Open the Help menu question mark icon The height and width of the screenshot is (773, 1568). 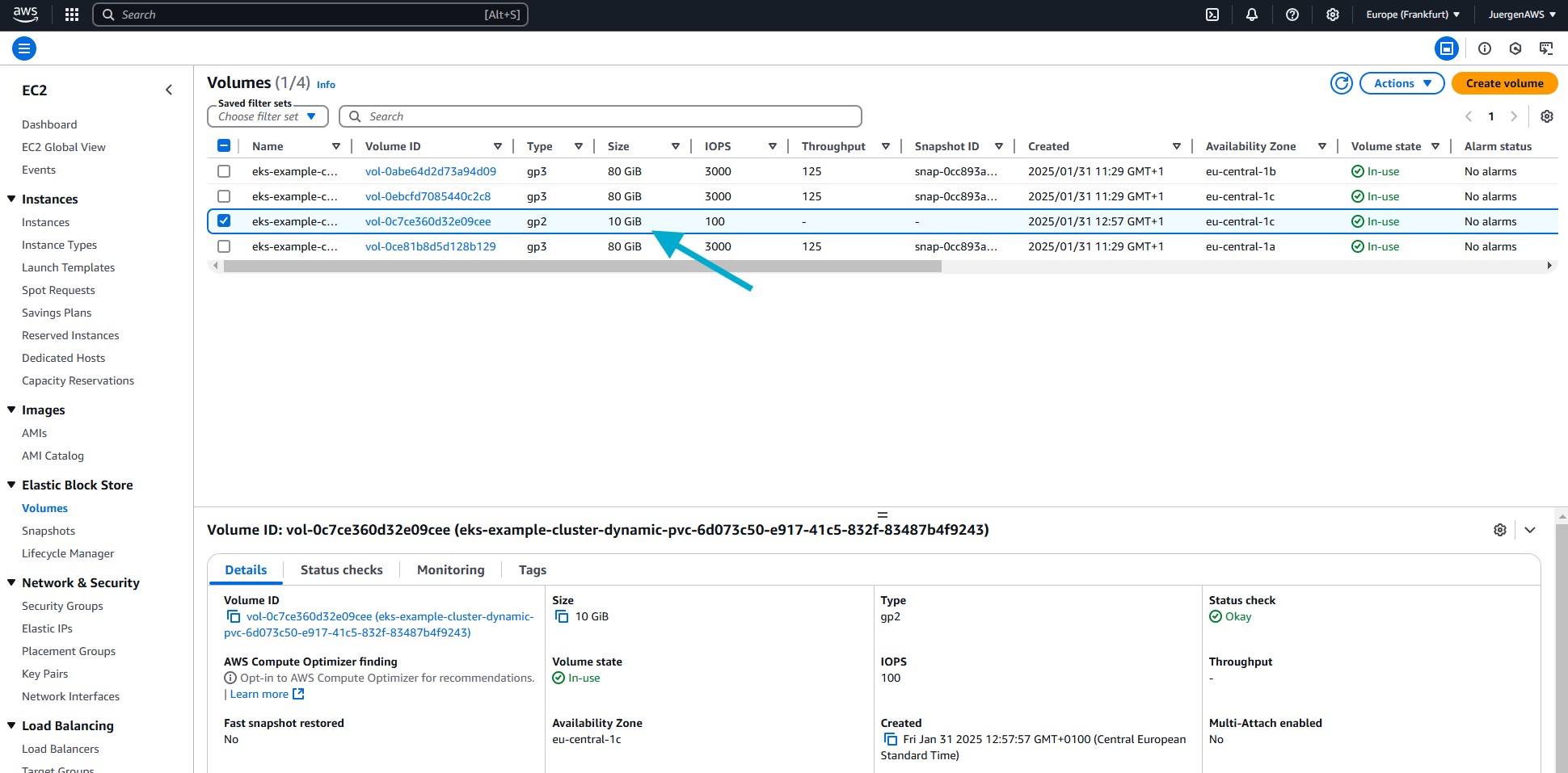[x=1292, y=15]
